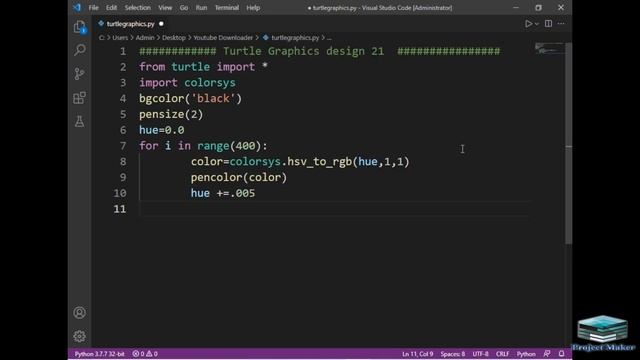This screenshot has width=640, height=360.
Task: Open Source Control view
Action: point(80,74)
